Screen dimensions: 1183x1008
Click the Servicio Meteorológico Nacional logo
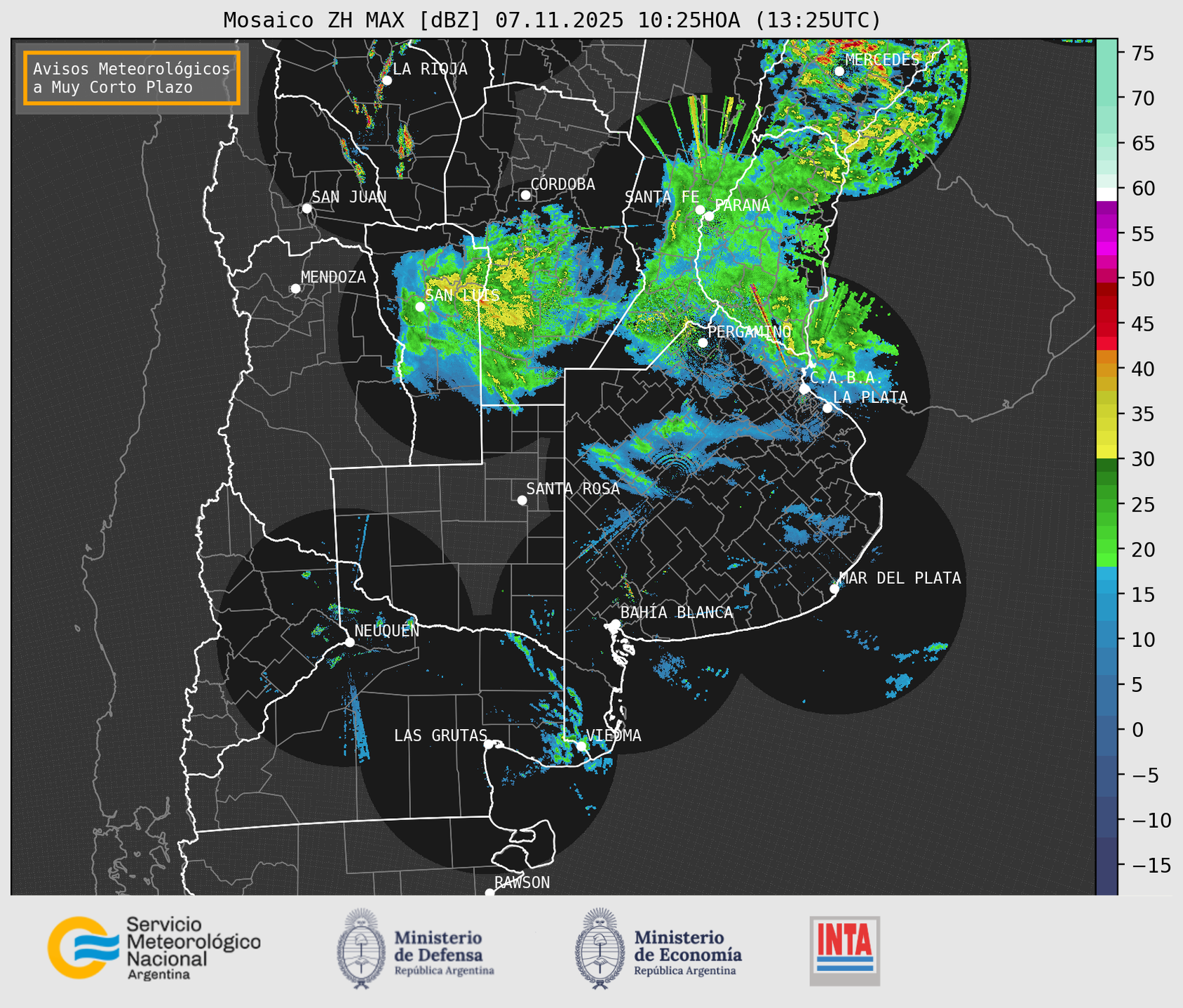(154, 948)
